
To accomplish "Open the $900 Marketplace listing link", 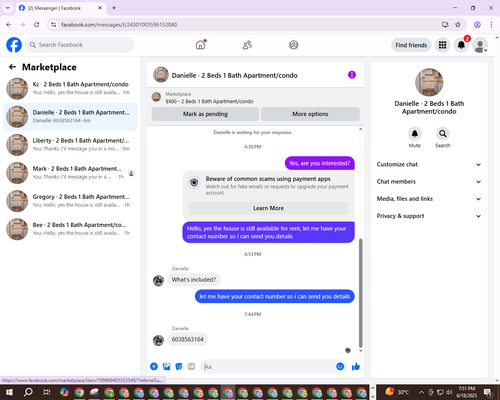I will (209, 101).
